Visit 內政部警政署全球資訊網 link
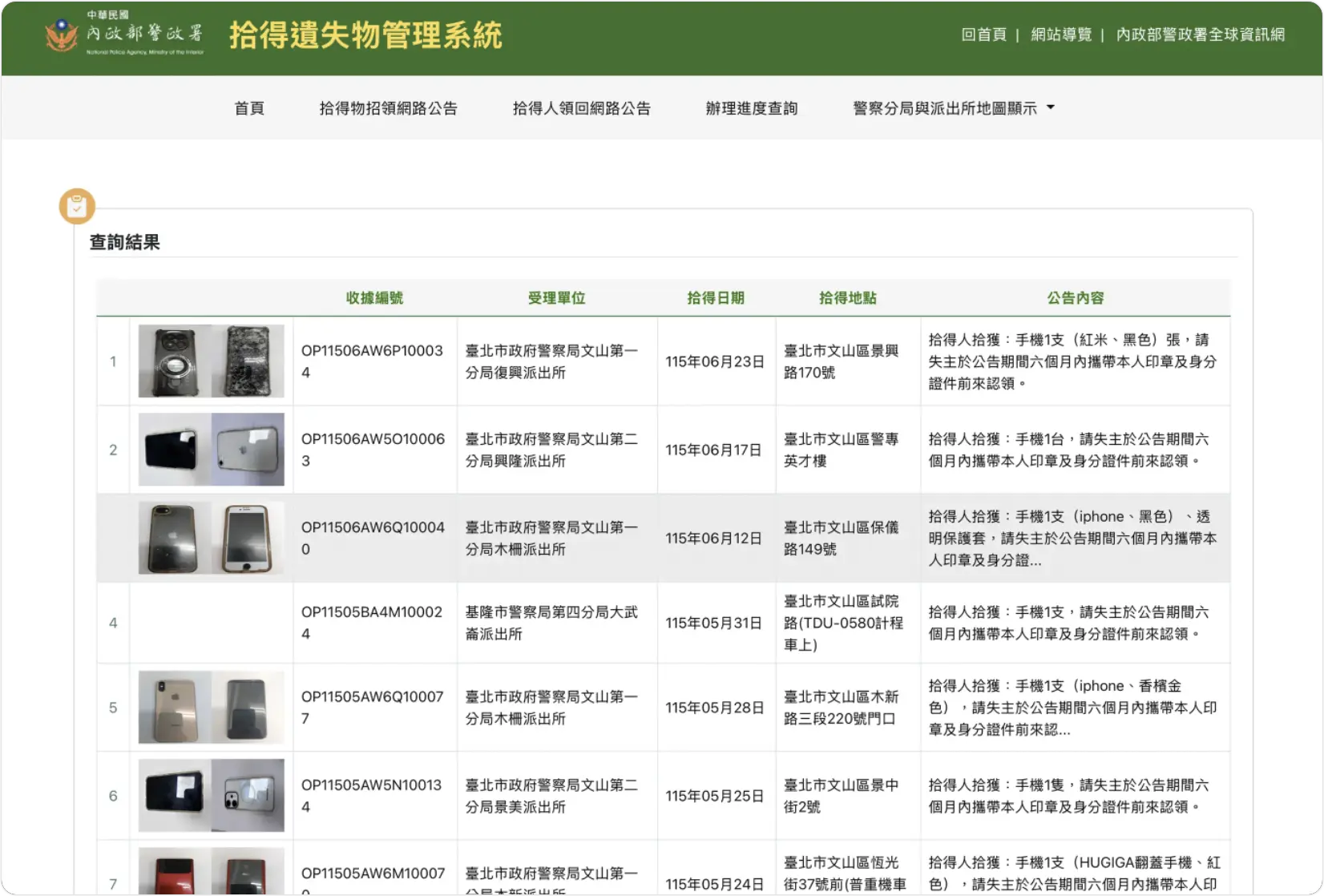The image size is (1324, 896). coord(1201,34)
